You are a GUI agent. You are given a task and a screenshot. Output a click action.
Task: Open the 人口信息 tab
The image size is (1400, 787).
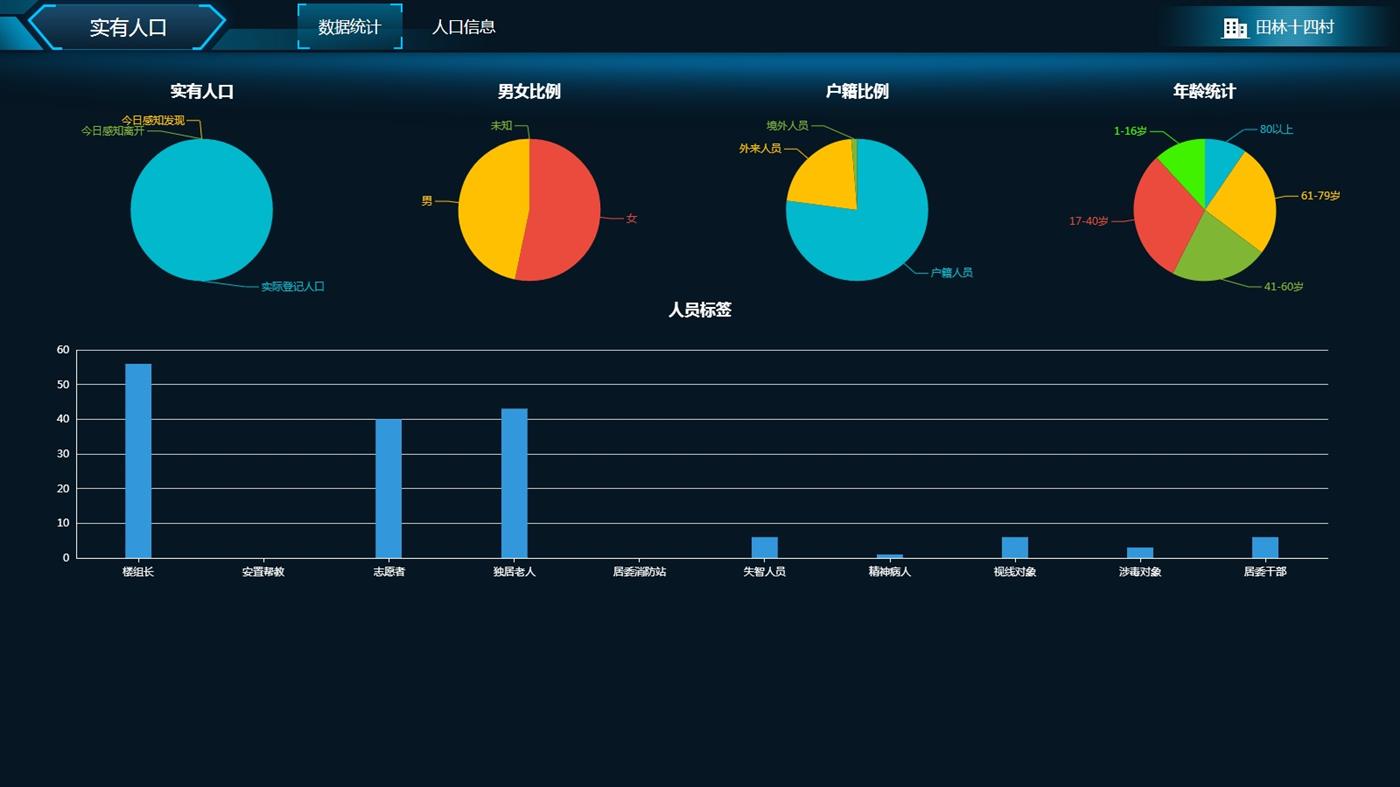pos(463,27)
